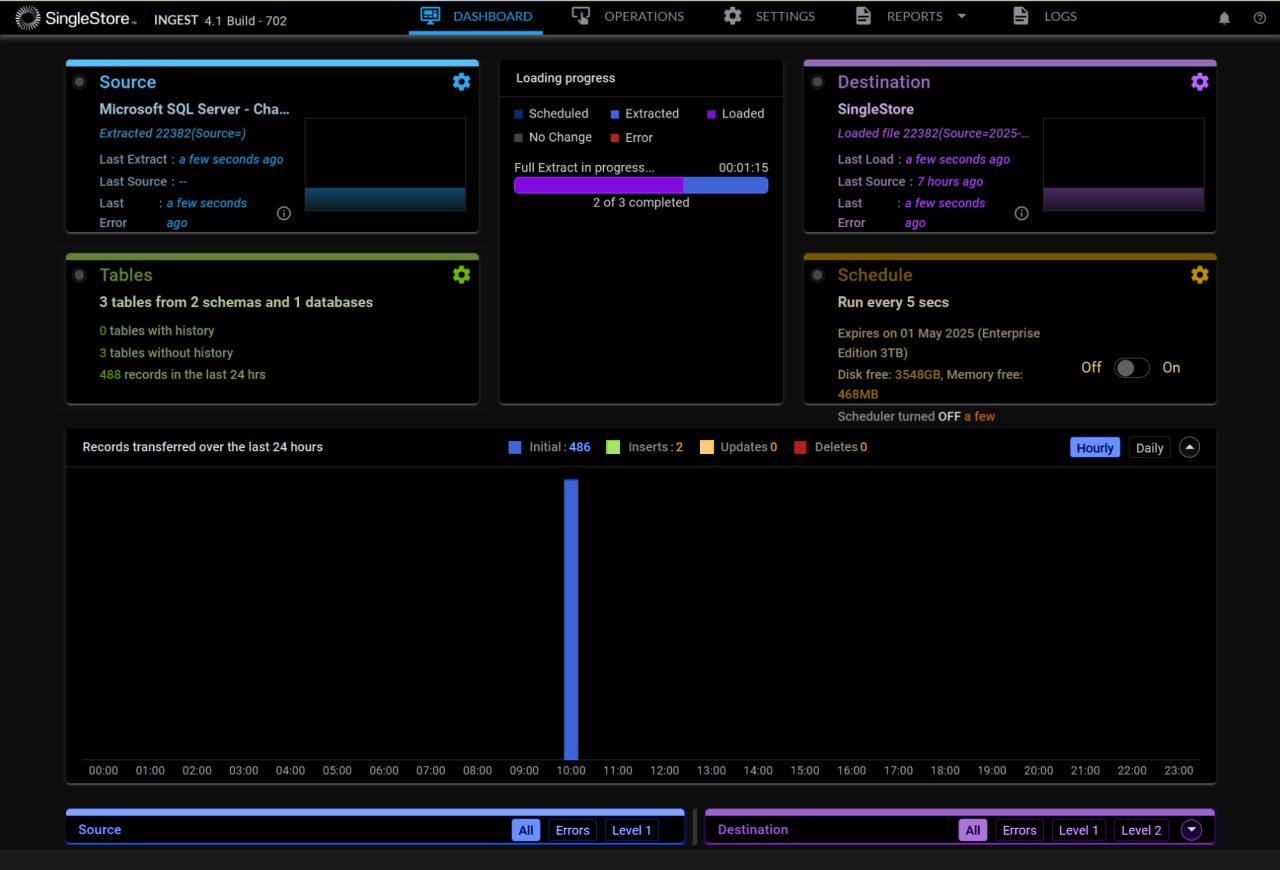Select the status radio on the Schedule panel

[x=817, y=275]
